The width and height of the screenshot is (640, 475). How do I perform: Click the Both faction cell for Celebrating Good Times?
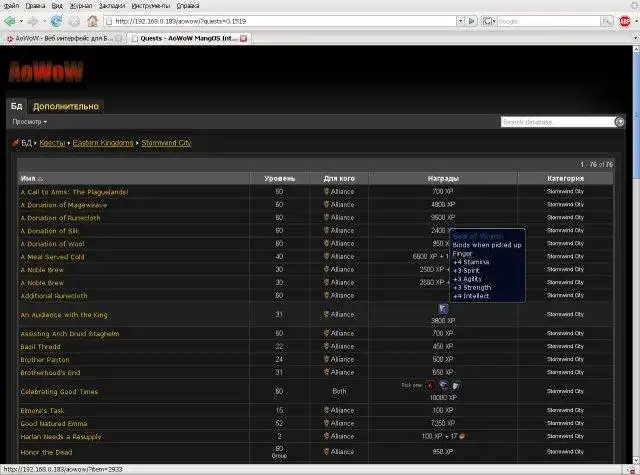(x=339, y=391)
